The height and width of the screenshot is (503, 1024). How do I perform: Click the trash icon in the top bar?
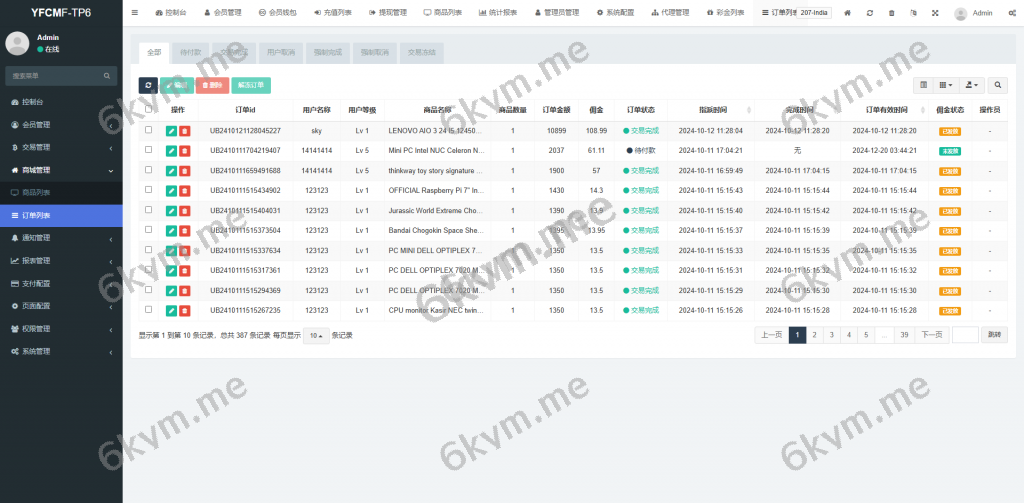(891, 13)
